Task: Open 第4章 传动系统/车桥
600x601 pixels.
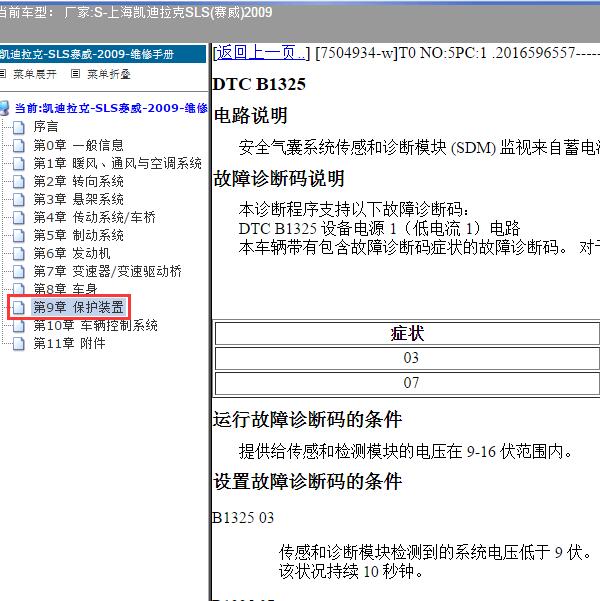Action: (x=94, y=217)
